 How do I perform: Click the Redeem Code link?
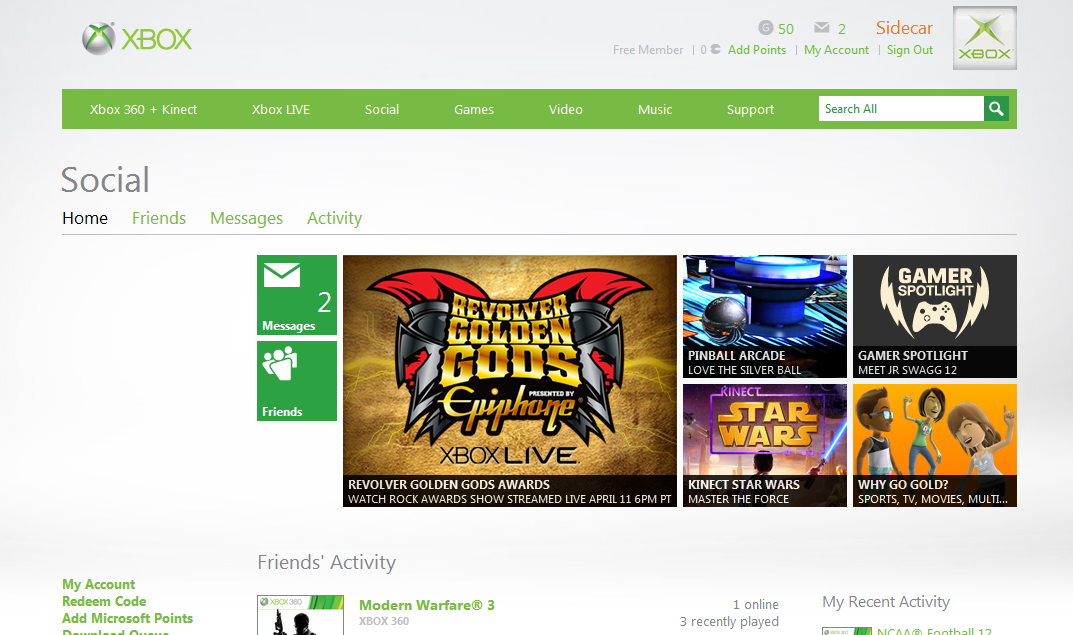pos(104,601)
